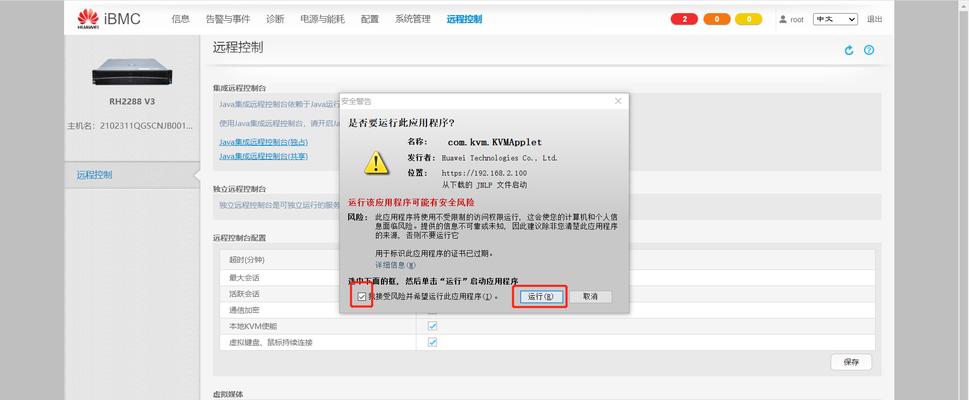Open the 电源与能耗 menu

[323, 19]
